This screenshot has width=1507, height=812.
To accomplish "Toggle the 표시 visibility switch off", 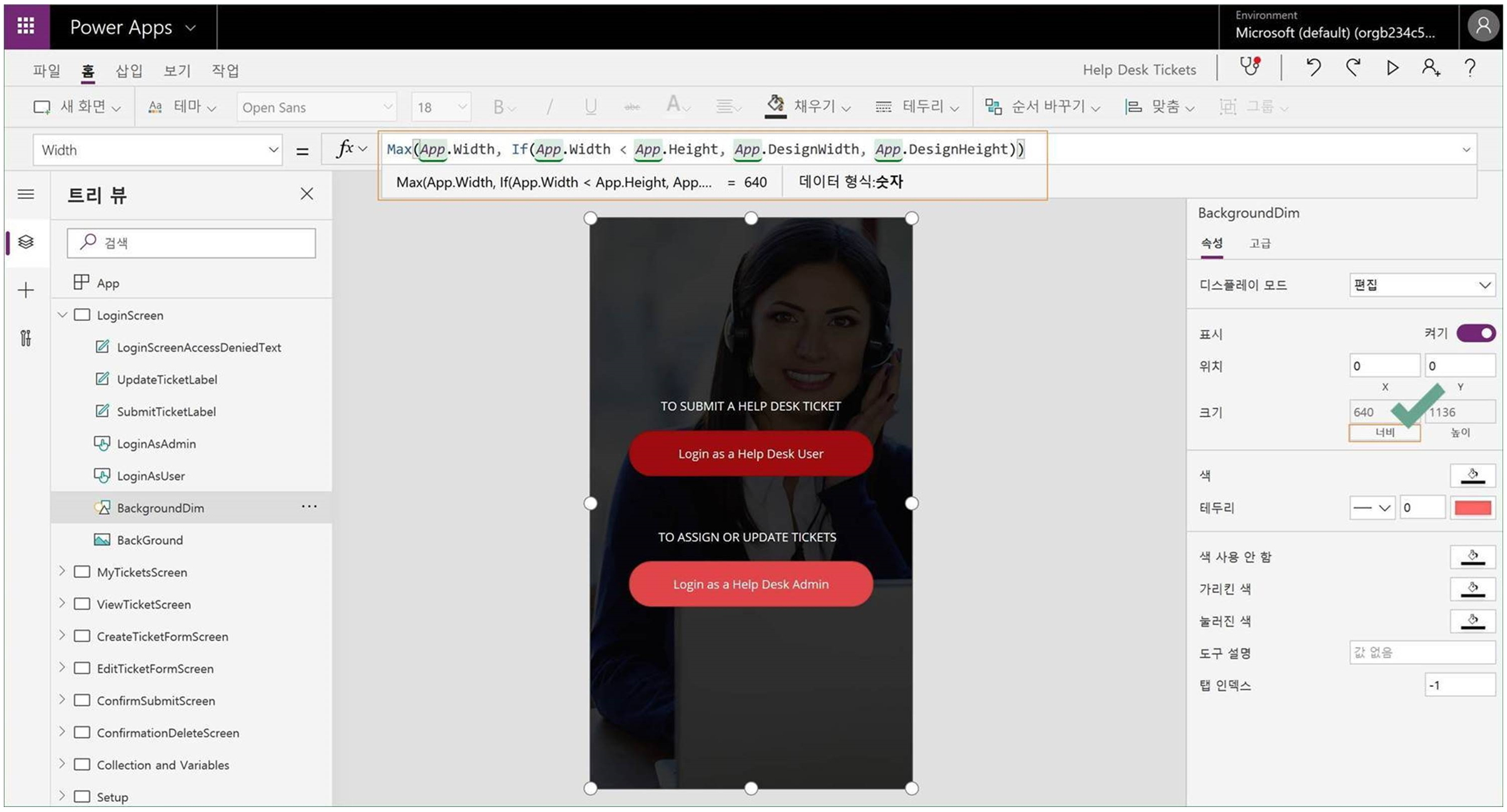I will click(x=1475, y=333).
